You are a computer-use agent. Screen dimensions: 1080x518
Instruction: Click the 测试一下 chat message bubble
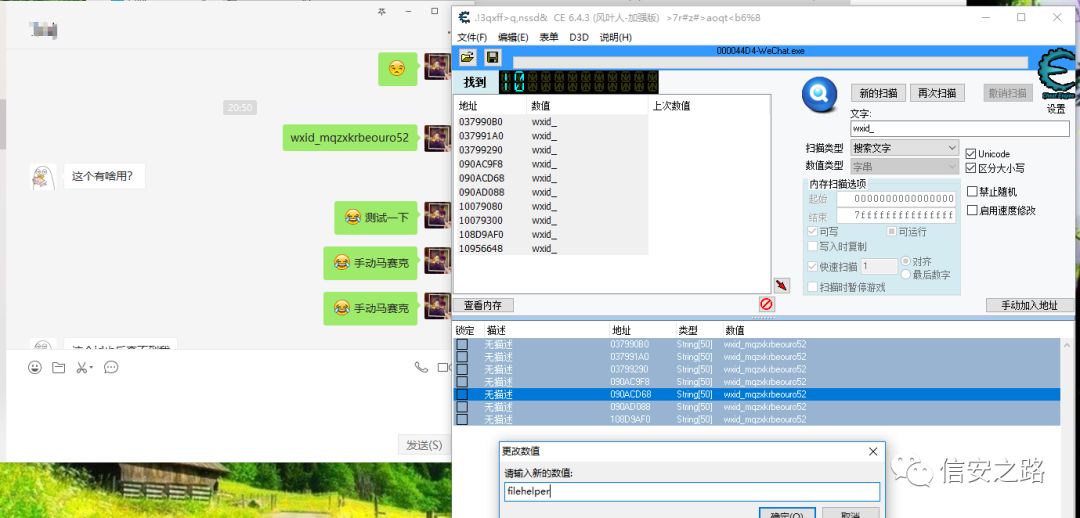pyautogui.click(x=376, y=218)
